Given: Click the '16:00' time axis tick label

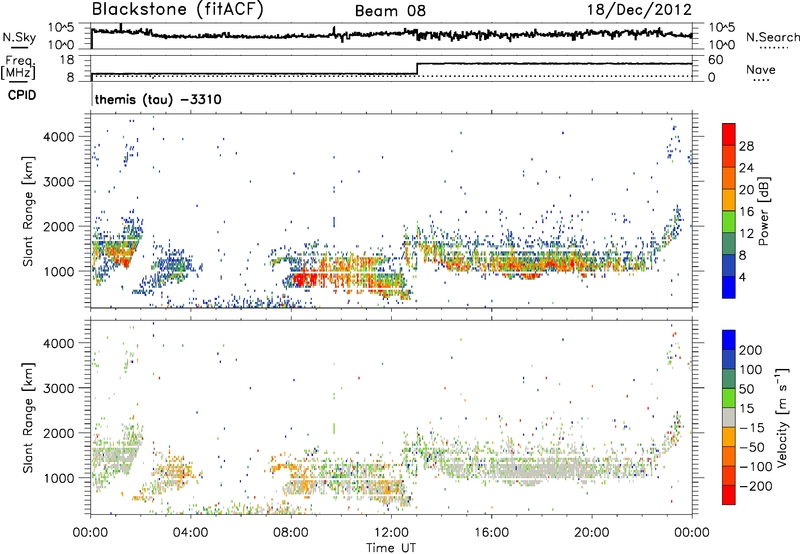Looking at the screenshot, I should click(491, 533).
